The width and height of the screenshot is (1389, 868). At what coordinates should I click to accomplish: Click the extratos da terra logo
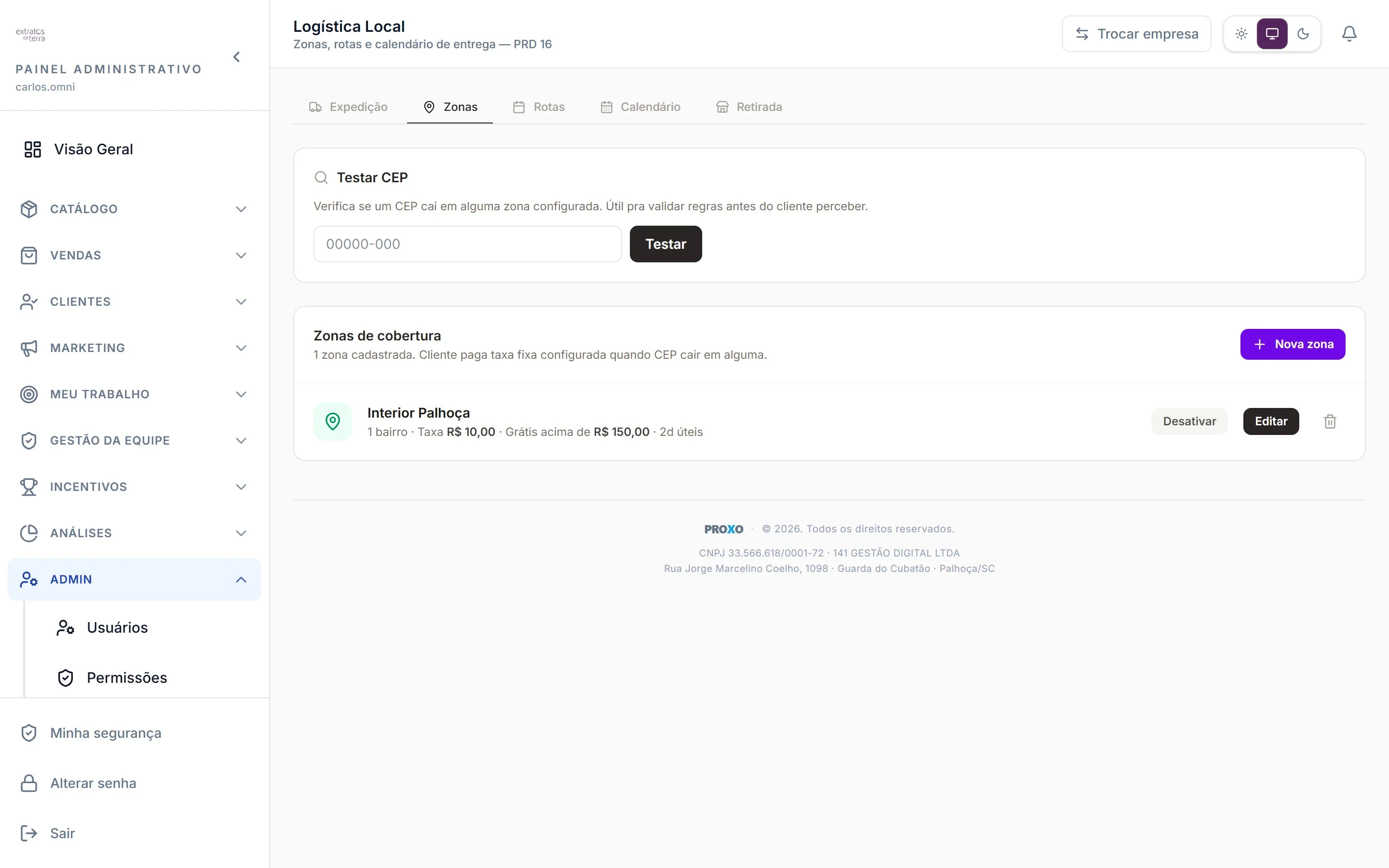click(x=30, y=34)
